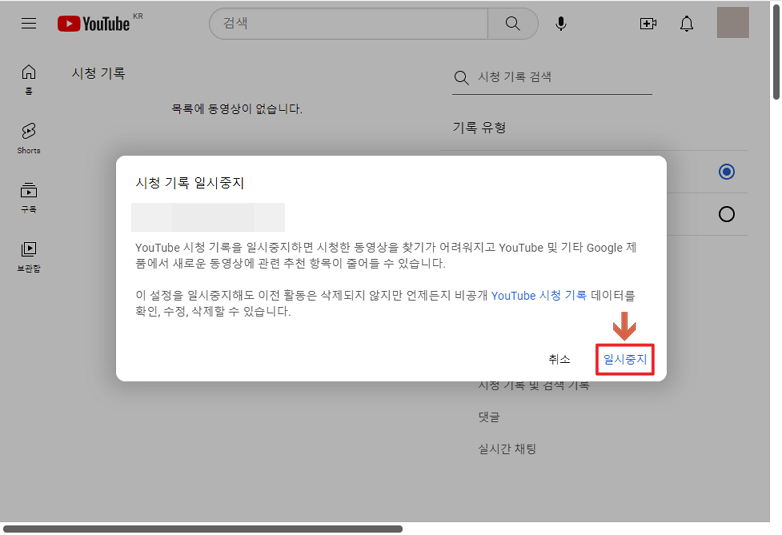
Task: Click the 기록 유형 heading
Action: pos(479,128)
